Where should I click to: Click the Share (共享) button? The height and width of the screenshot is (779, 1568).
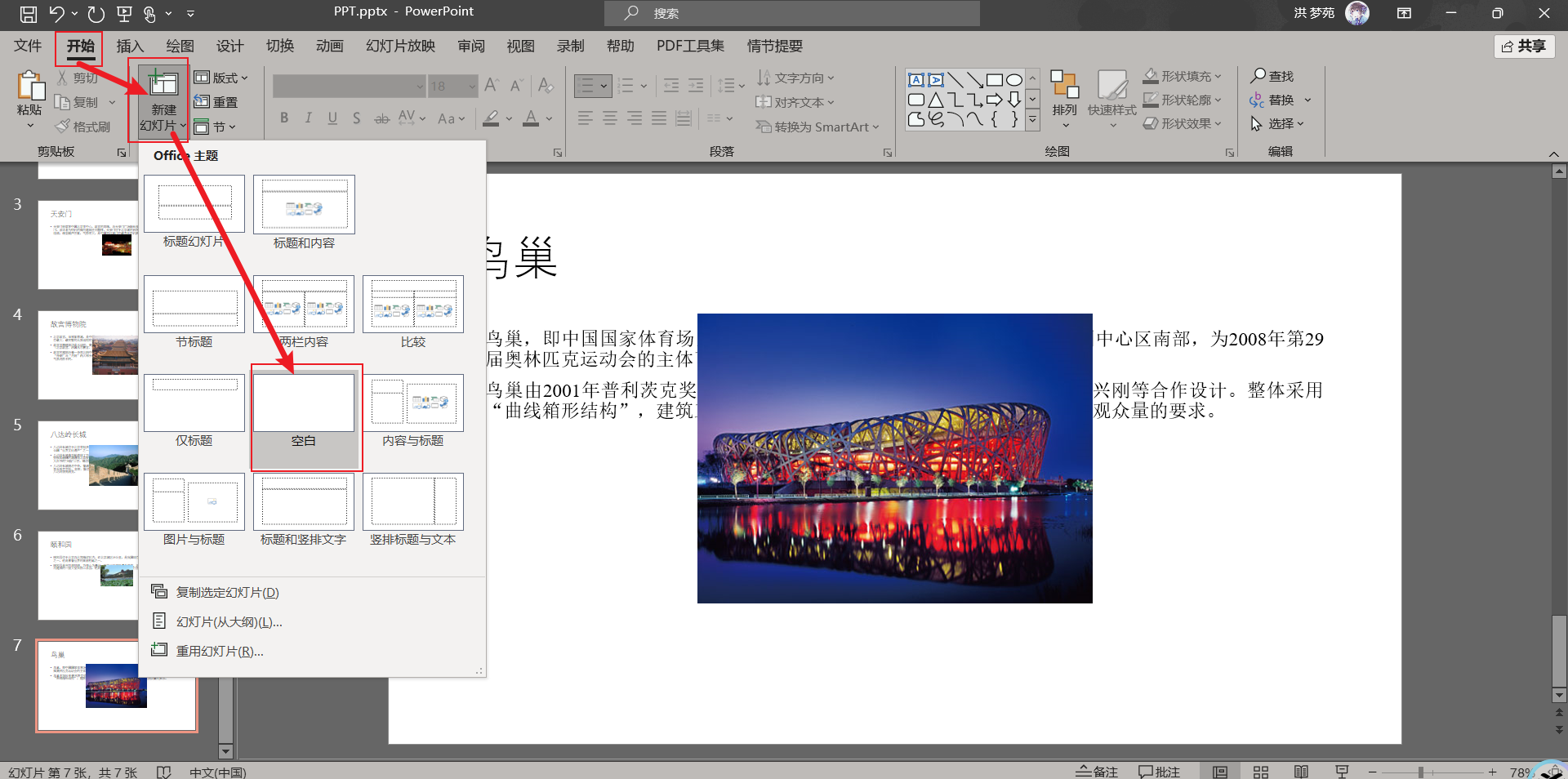[1524, 47]
